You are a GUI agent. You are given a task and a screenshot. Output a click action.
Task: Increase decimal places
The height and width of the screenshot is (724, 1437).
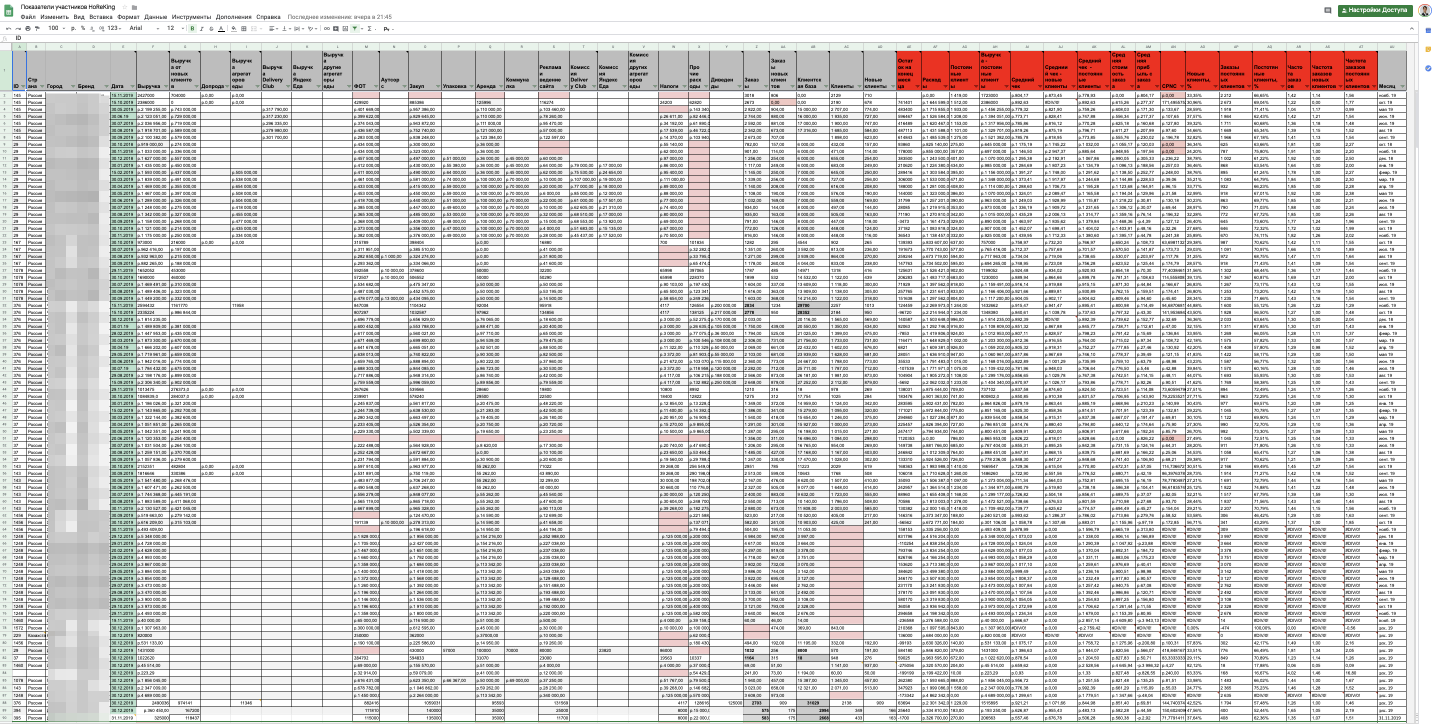(x=101, y=28)
